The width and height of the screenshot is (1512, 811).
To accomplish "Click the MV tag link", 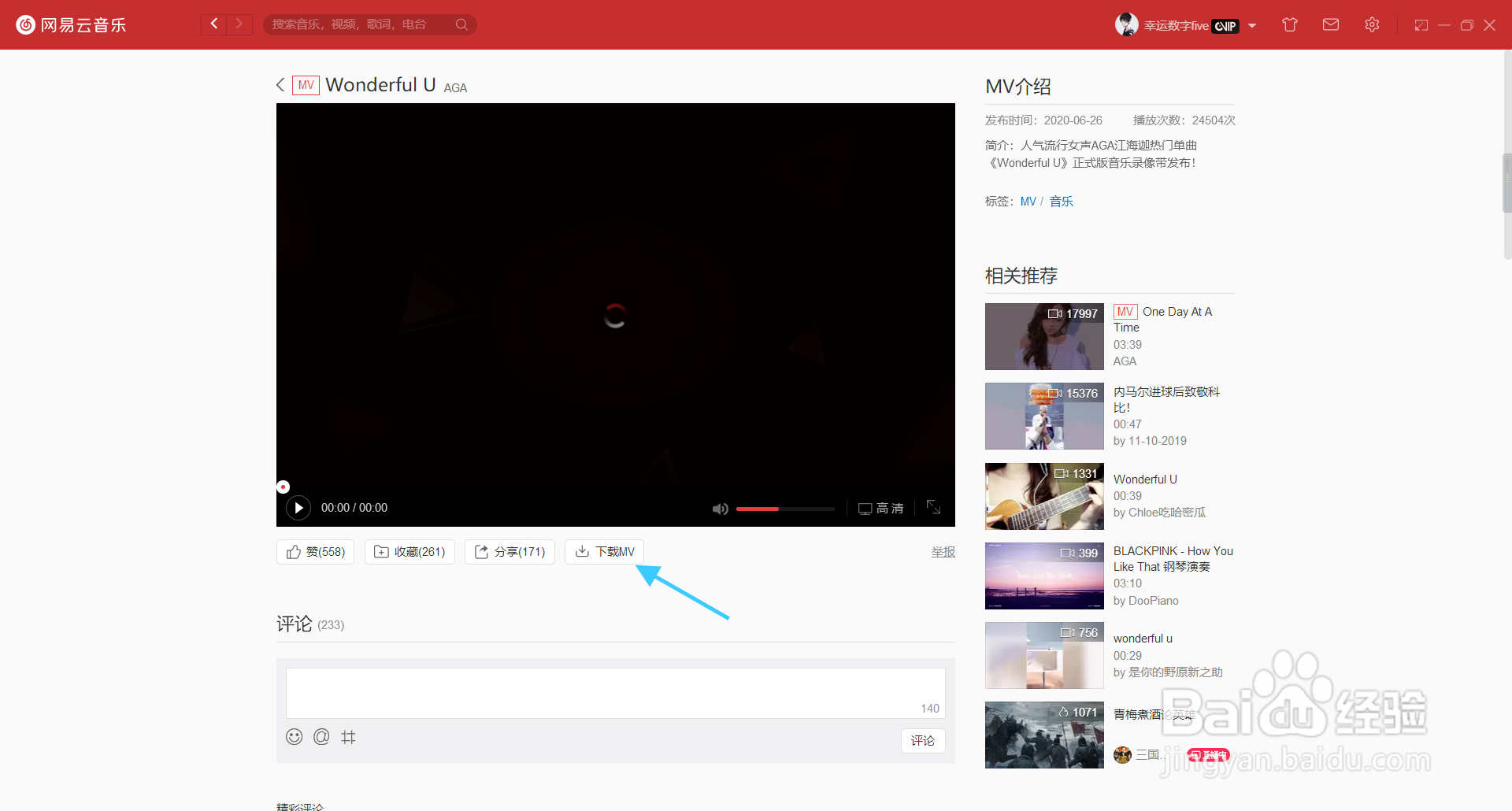I will (x=1028, y=202).
